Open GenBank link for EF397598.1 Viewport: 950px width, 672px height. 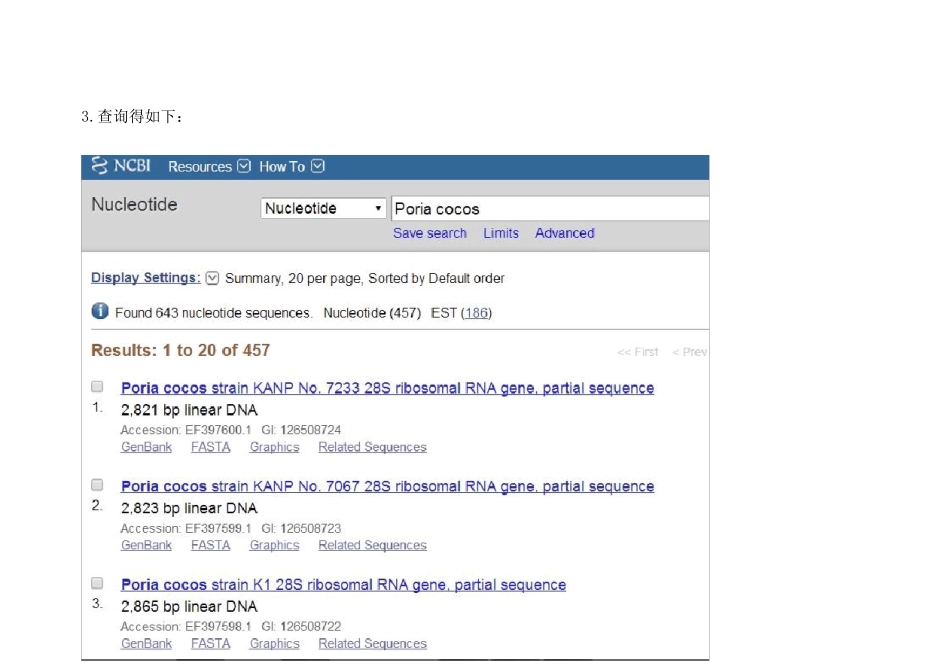(x=146, y=644)
